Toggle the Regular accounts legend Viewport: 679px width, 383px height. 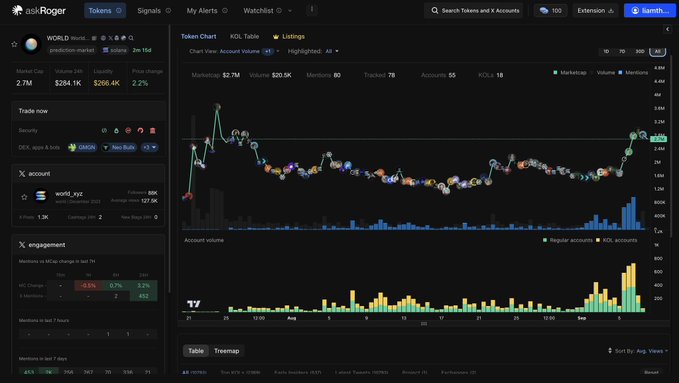point(567,240)
